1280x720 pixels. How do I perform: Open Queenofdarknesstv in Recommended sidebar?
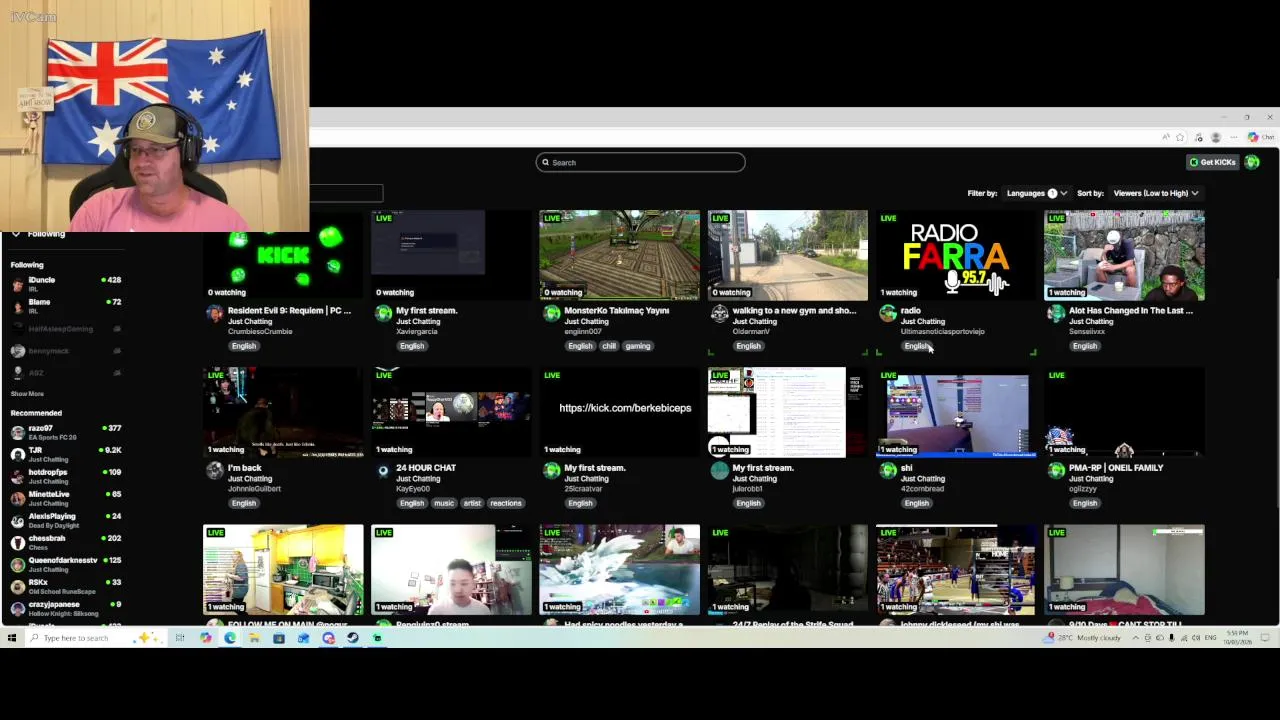pos(65,564)
